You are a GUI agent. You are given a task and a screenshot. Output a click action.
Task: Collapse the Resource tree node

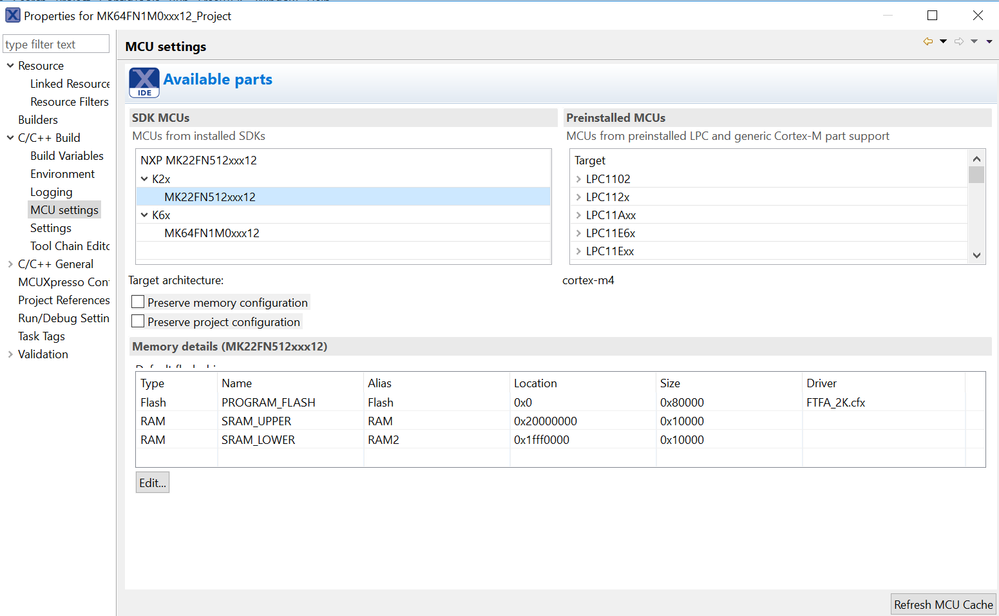10,66
